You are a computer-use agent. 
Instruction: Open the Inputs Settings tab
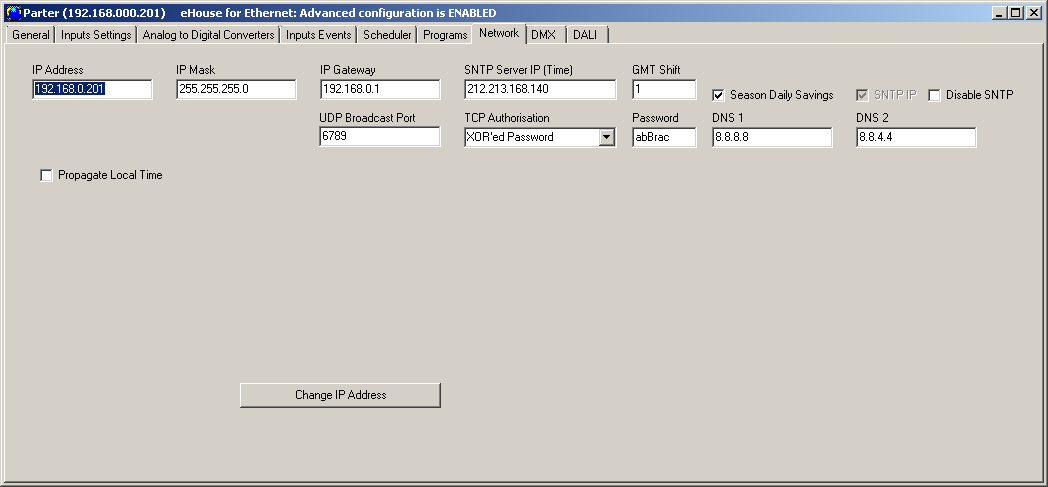tap(96, 35)
